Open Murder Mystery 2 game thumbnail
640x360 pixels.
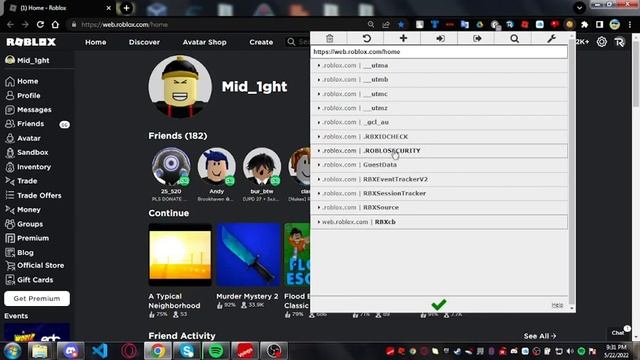coord(248,255)
